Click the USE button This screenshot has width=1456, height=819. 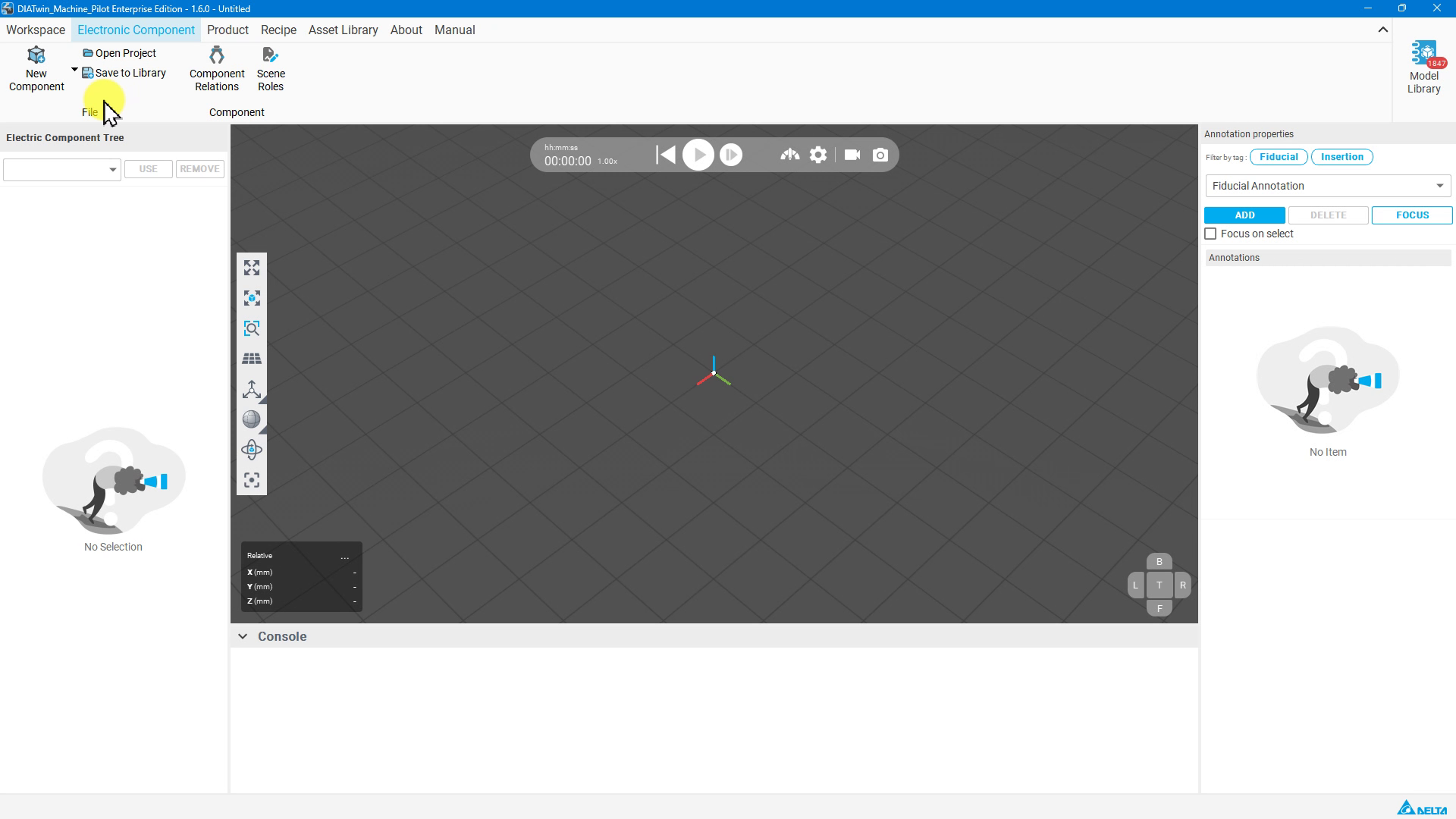(148, 169)
